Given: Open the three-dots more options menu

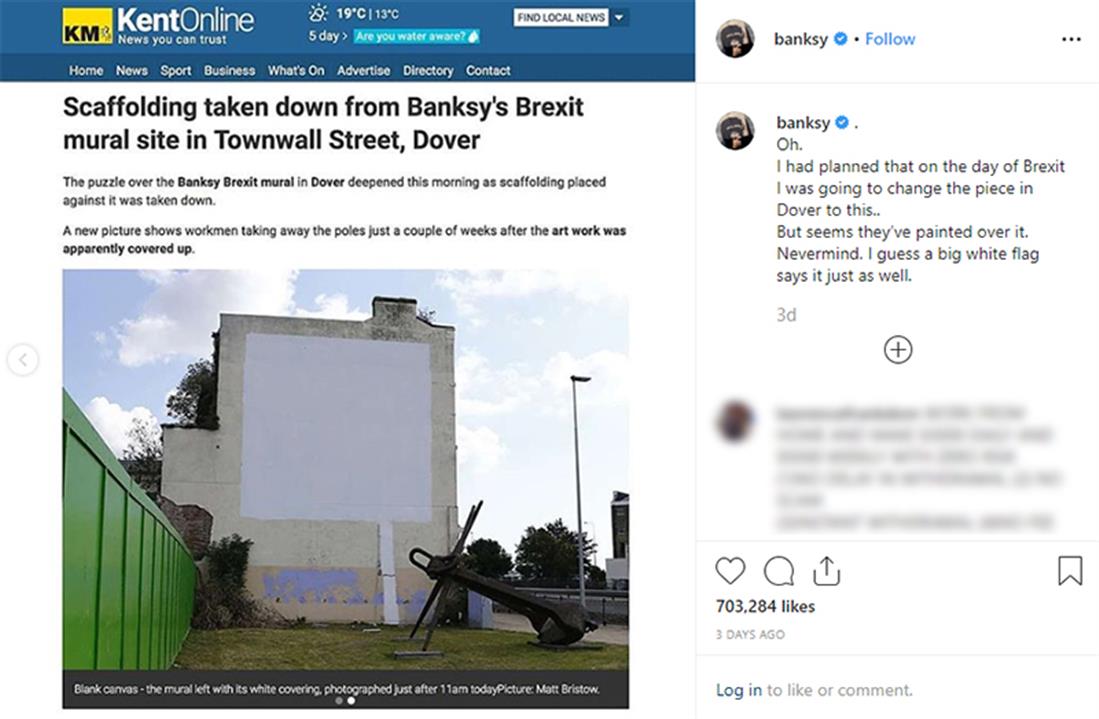Looking at the screenshot, I should pos(1071,39).
